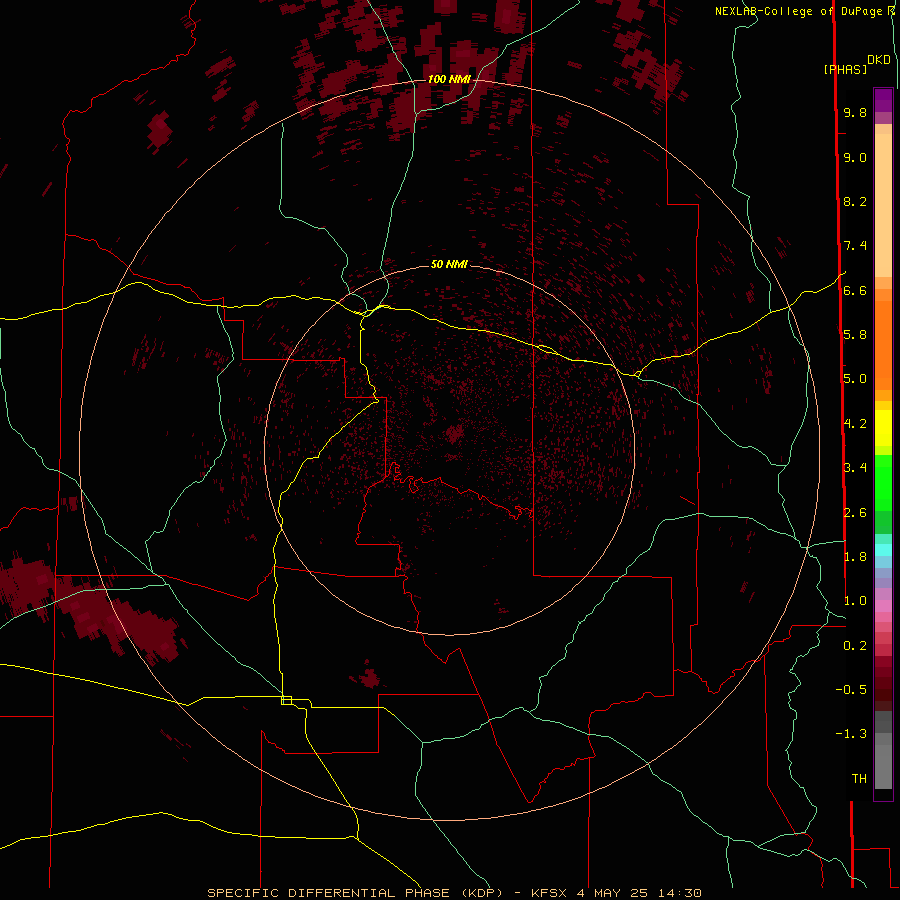Pick the pink band of the color bar
The image size is (900, 900).
coord(883,606)
